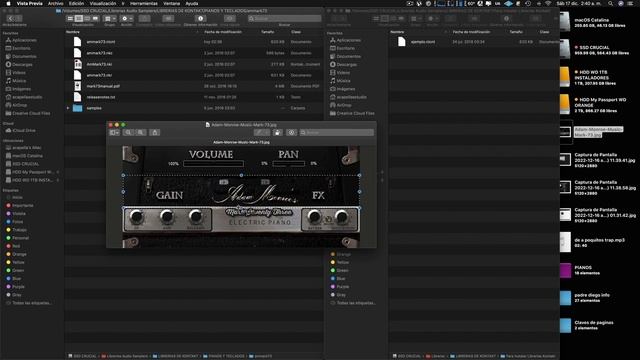Rotate the image using Preview toolbar icon
Image resolution: width=640 pixels, height=360 pixels.
pyautogui.click(x=278, y=133)
